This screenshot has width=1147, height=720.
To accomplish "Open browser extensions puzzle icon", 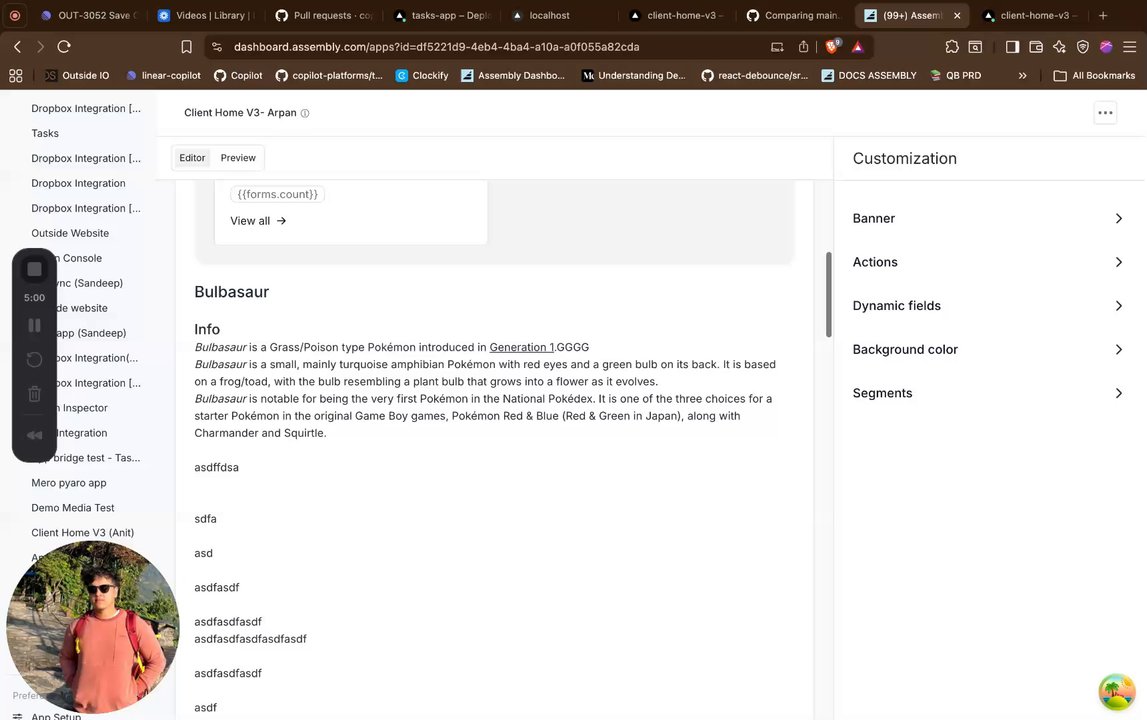I will 952,47.
